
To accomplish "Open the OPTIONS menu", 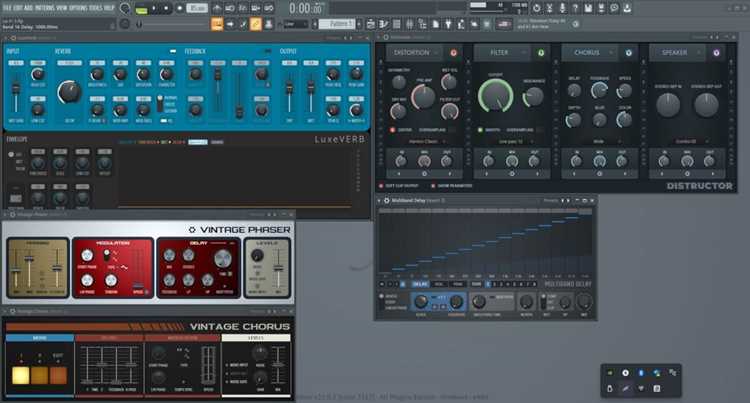I will pos(79,8).
